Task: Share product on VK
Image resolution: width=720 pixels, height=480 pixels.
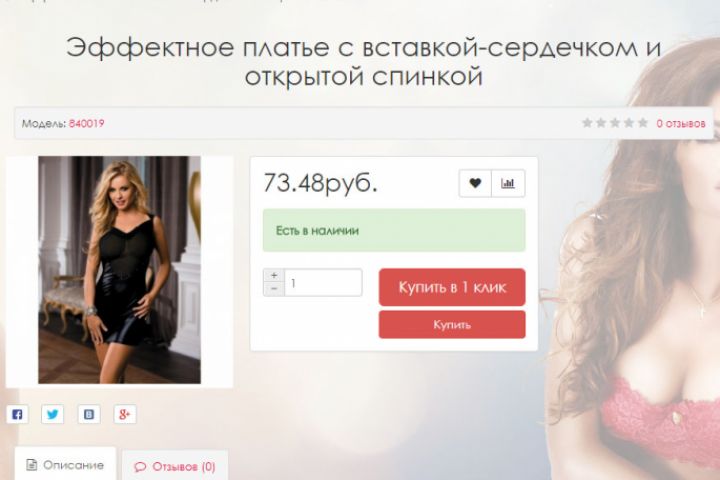Action: coord(89,414)
